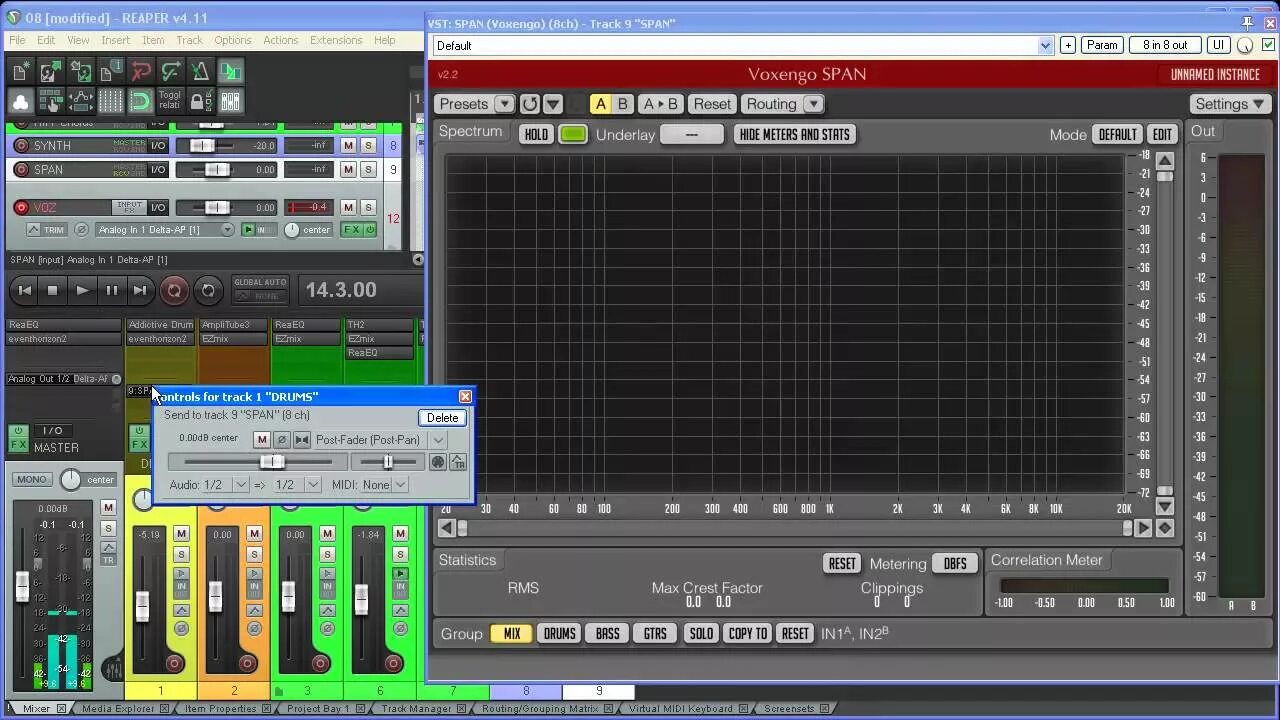Viewport: 1280px width, 720px height.
Task: Click the transport Stop button
Action: point(53,290)
